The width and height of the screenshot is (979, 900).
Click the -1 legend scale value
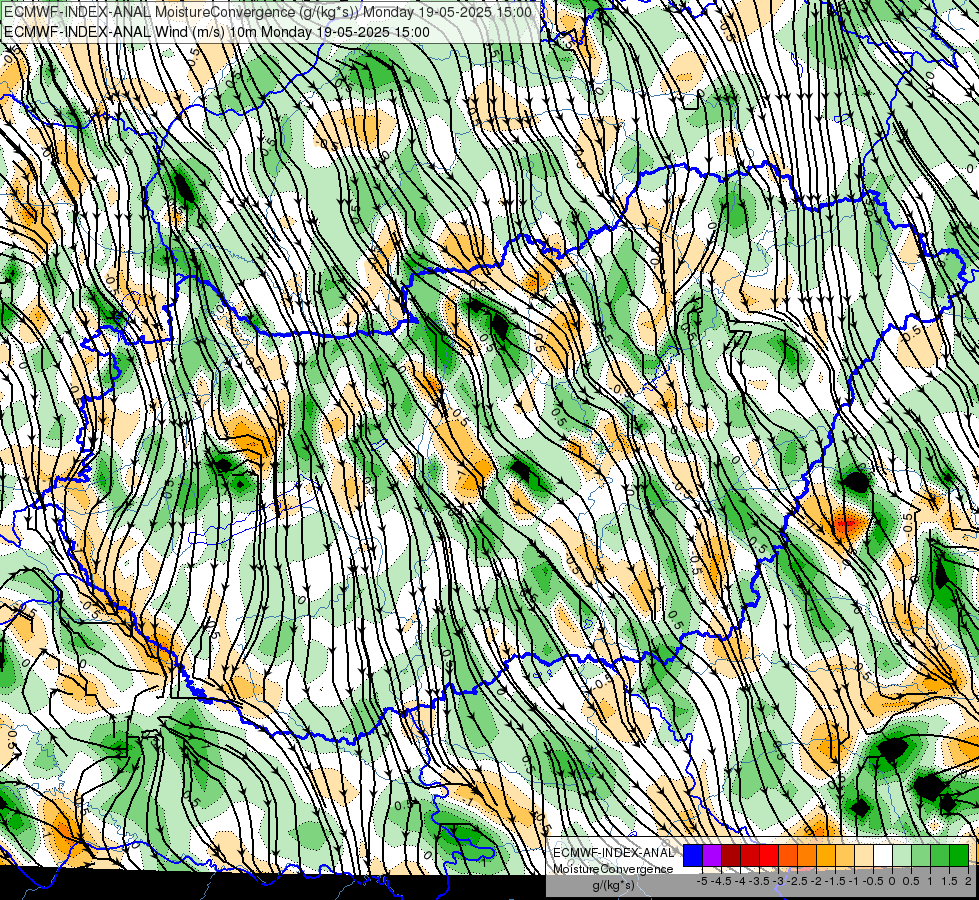pyautogui.click(x=854, y=881)
